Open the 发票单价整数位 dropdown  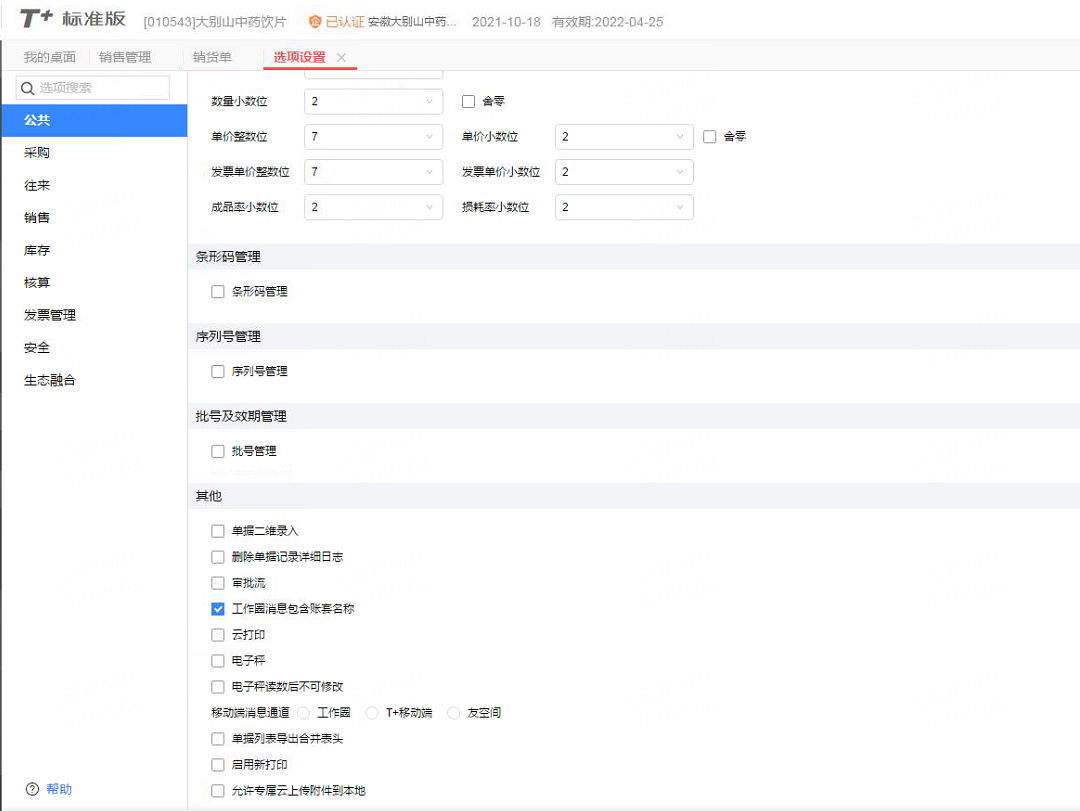pos(373,172)
